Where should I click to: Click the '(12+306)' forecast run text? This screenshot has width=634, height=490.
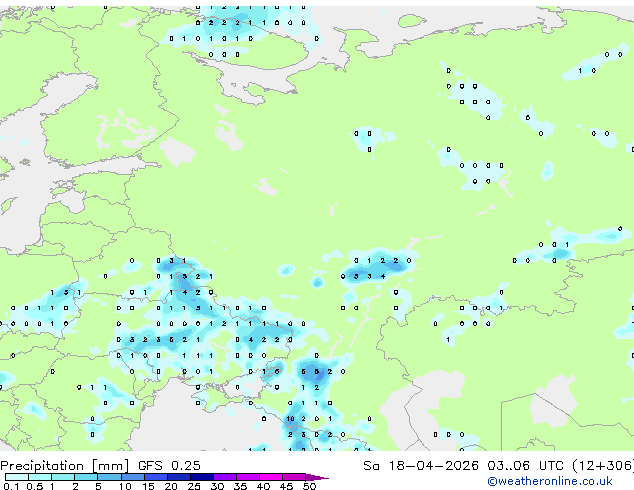pos(603,466)
